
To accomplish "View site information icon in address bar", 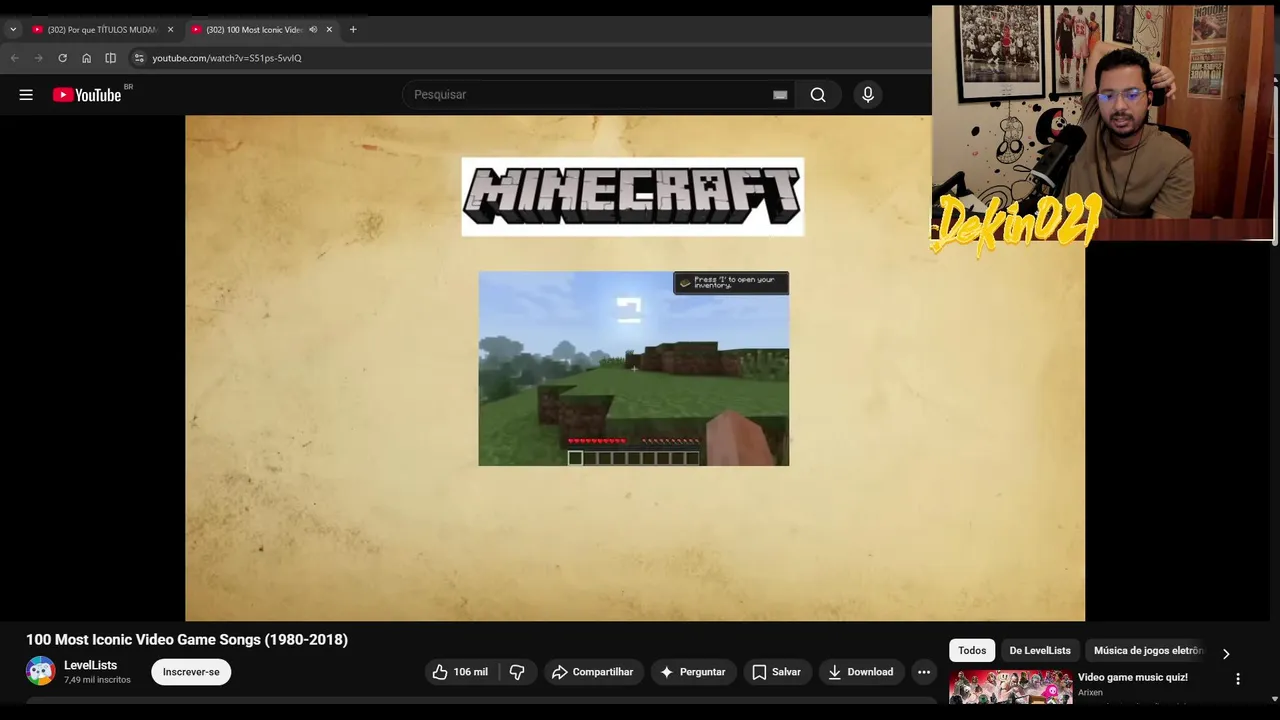I will click(139, 58).
